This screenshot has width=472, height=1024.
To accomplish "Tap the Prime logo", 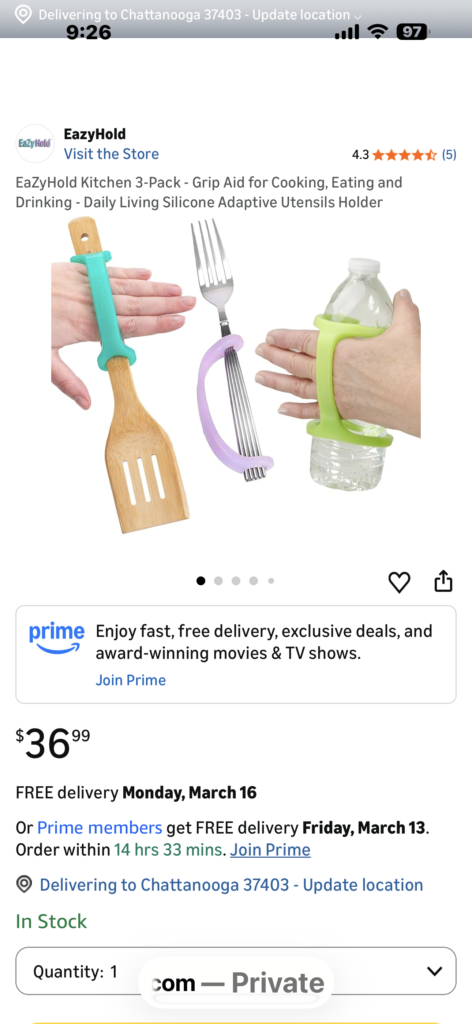I will (x=57, y=637).
